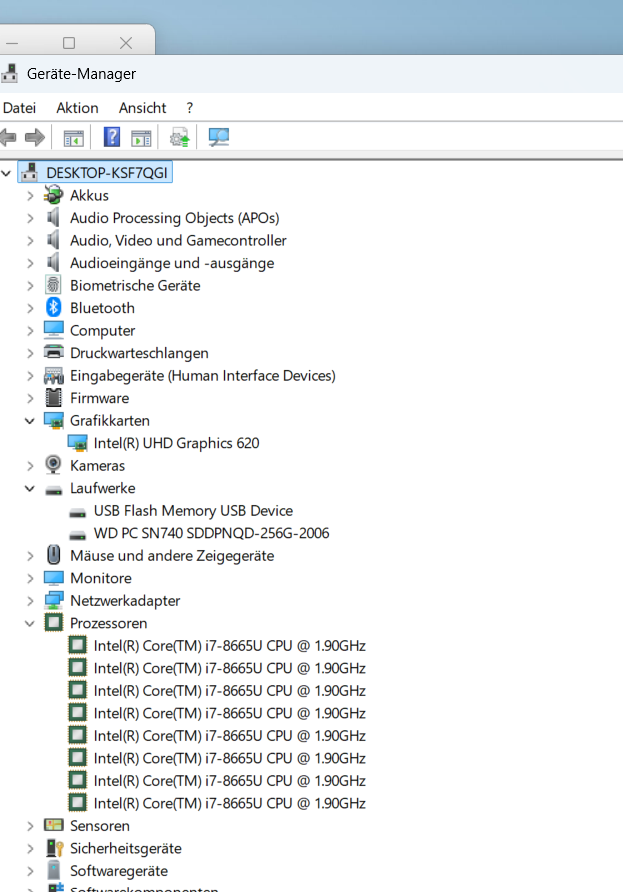Click the Forward arrow toolbar icon

pyautogui.click(x=35, y=138)
